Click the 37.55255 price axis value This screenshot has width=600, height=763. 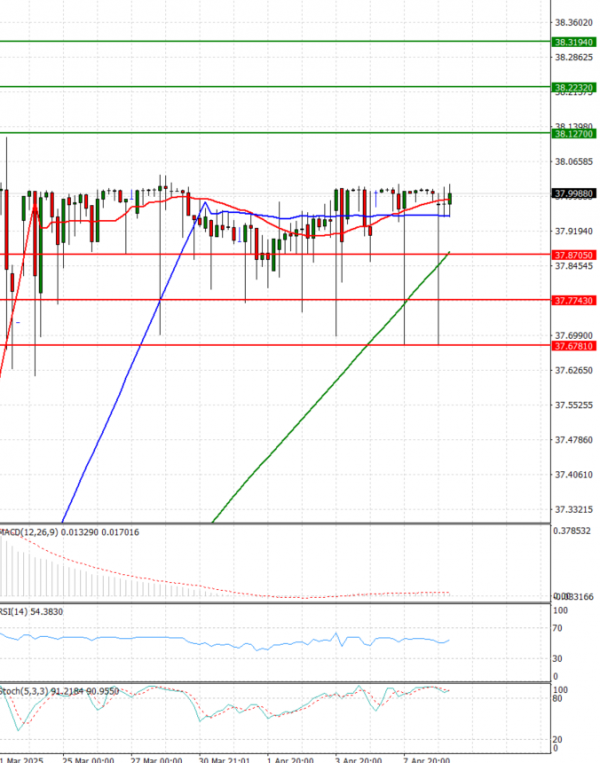click(574, 405)
